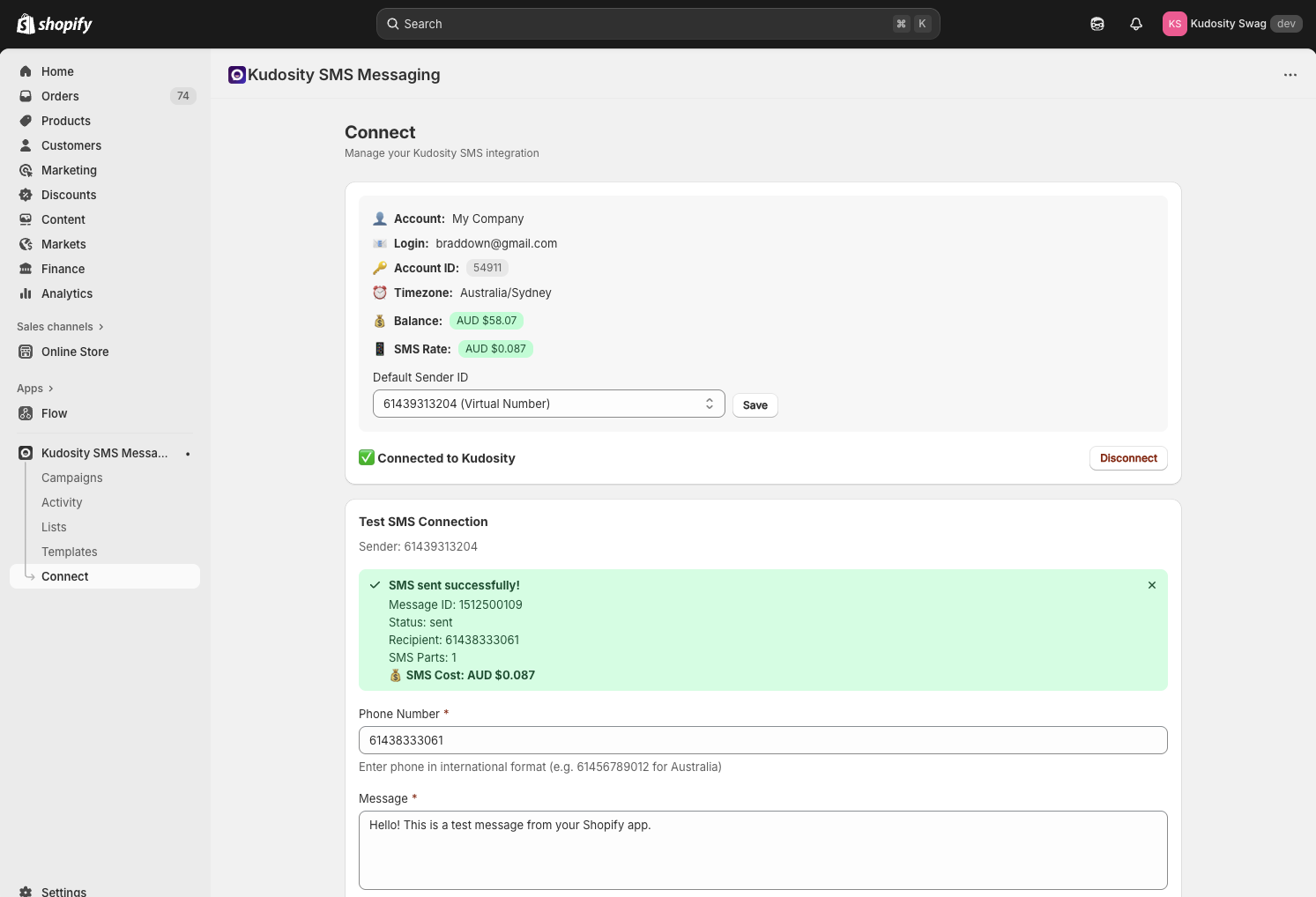Click the Finance bank icon
The image size is (1316, 897).
coord(26,269)
